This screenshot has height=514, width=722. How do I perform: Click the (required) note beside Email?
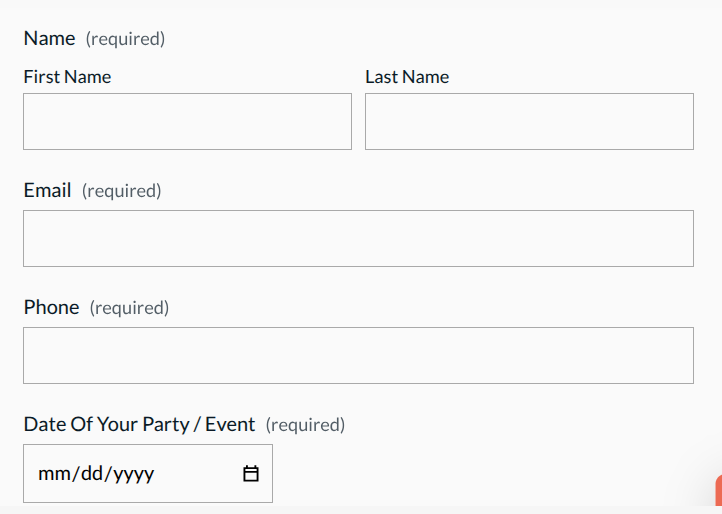tap(121, 191)
